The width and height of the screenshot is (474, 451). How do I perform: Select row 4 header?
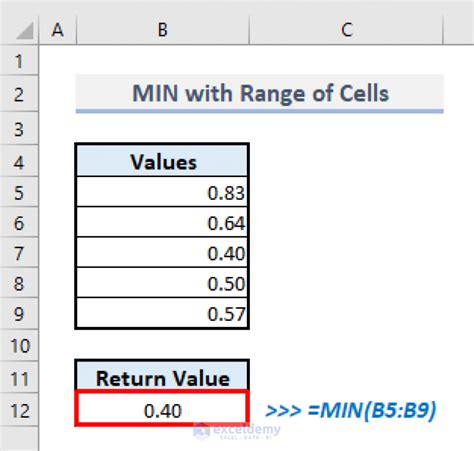coord(19,162)
